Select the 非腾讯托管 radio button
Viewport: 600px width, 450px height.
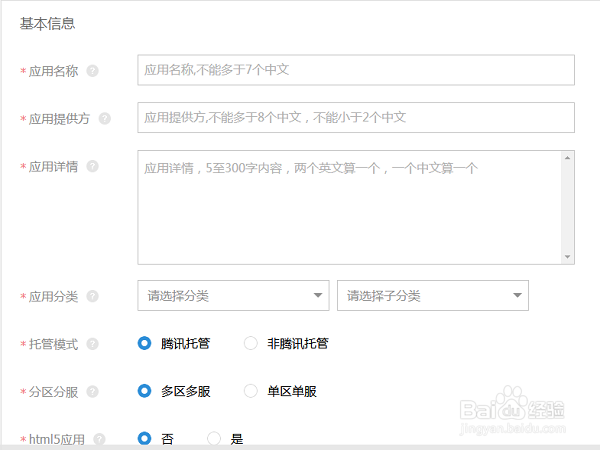(x=251, y=343)
